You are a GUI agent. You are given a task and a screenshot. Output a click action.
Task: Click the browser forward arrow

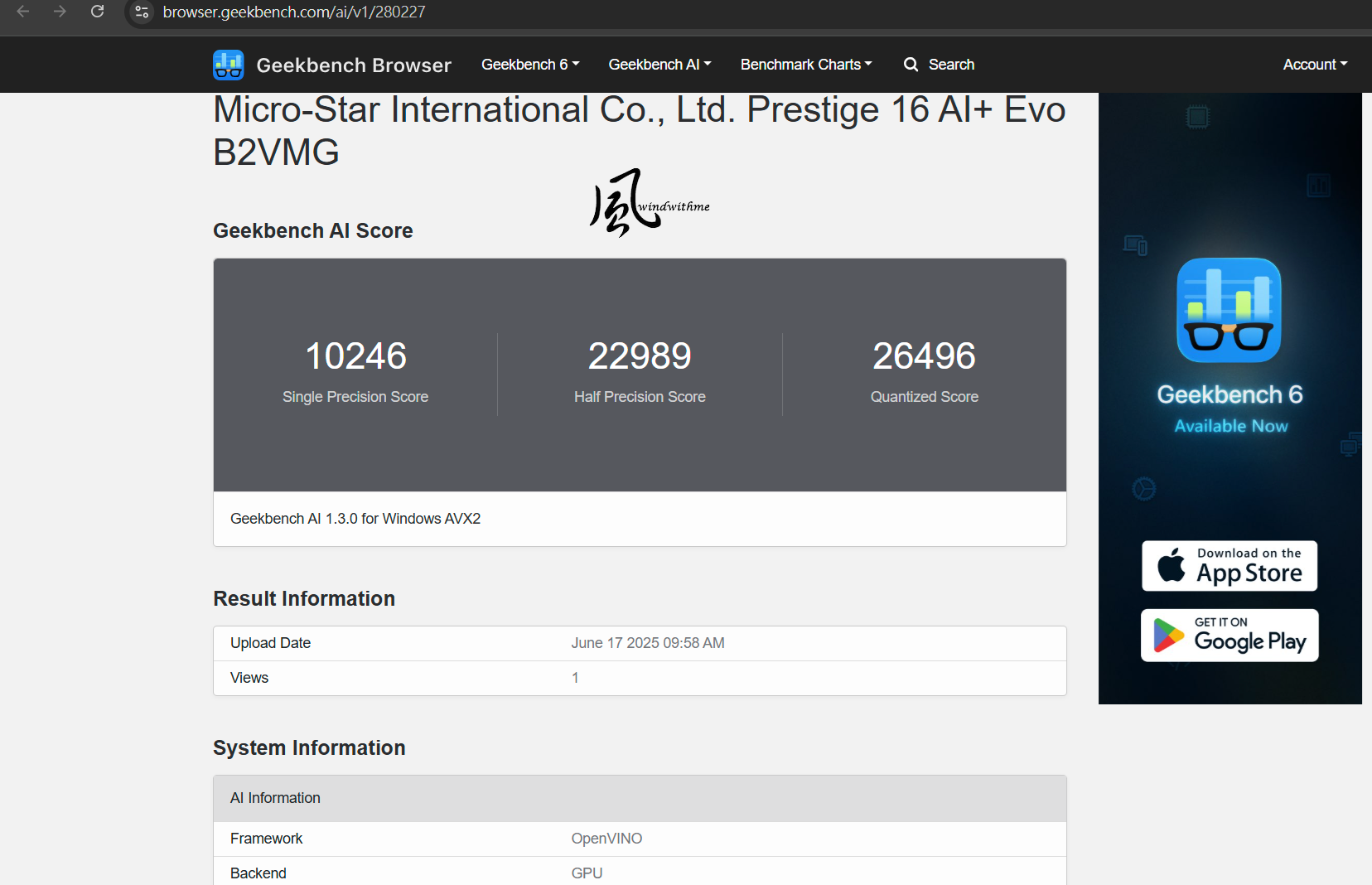point(60,12)
